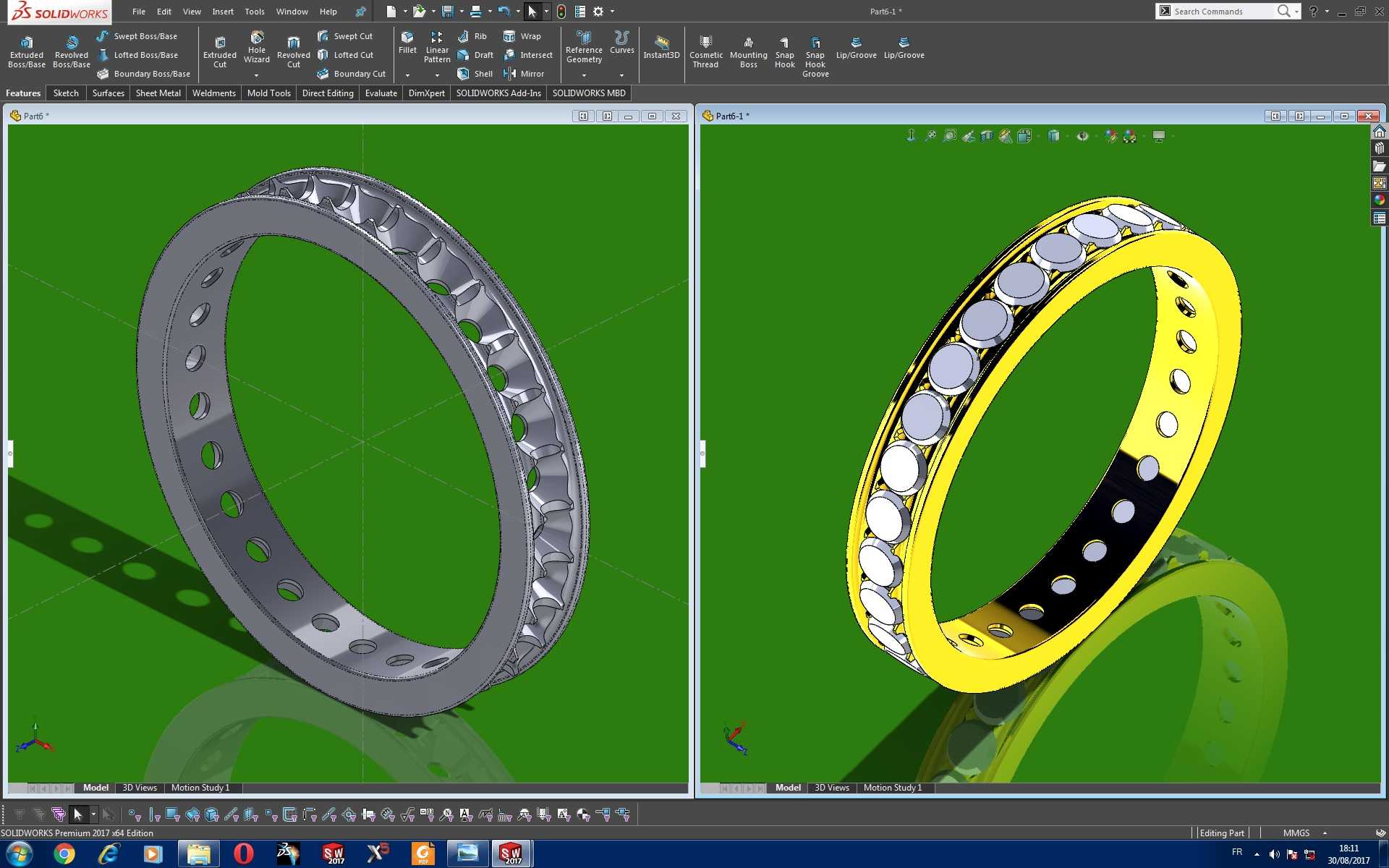Choose the Lofted Cut tool
This screenshot has width=1389, height=868.
pyautogui.click(x=346, y=55)
